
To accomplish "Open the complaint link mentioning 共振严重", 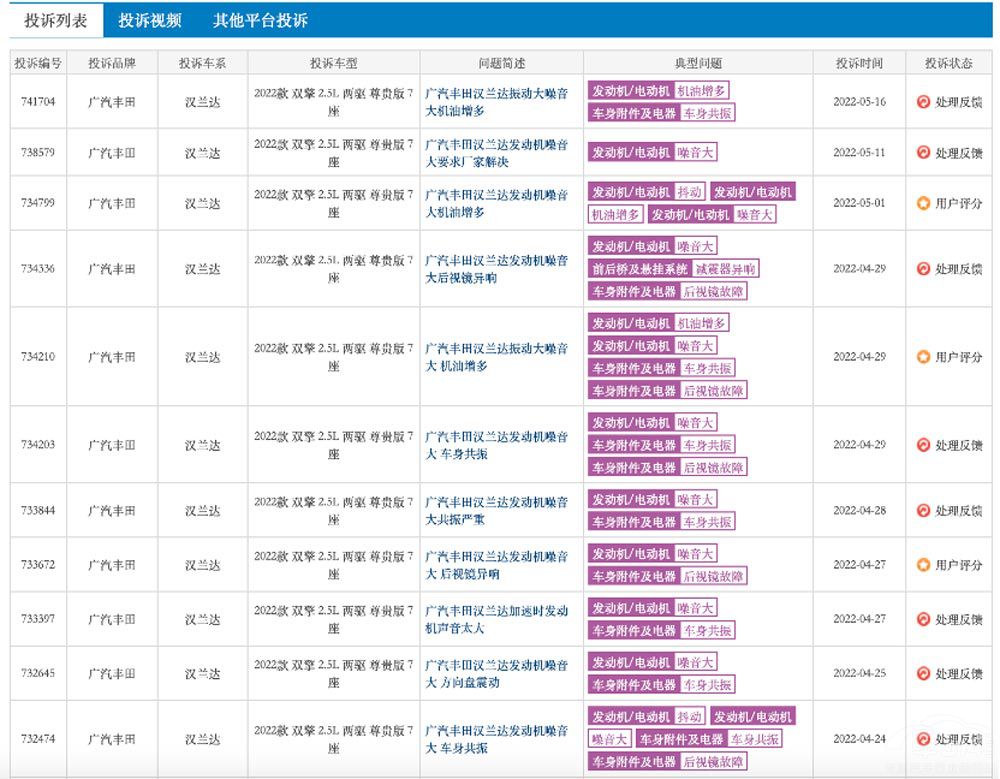I will click(496, 510).
